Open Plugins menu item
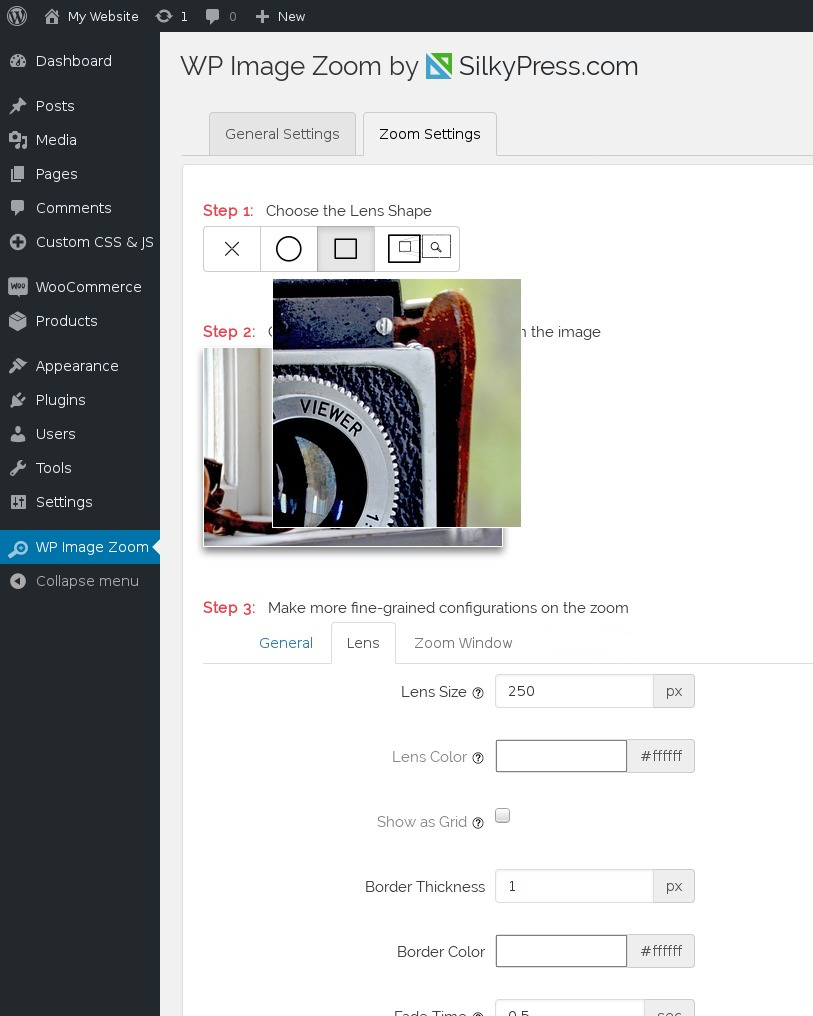This screenshot has width=813, height=1016. click(x=80, y=400)
